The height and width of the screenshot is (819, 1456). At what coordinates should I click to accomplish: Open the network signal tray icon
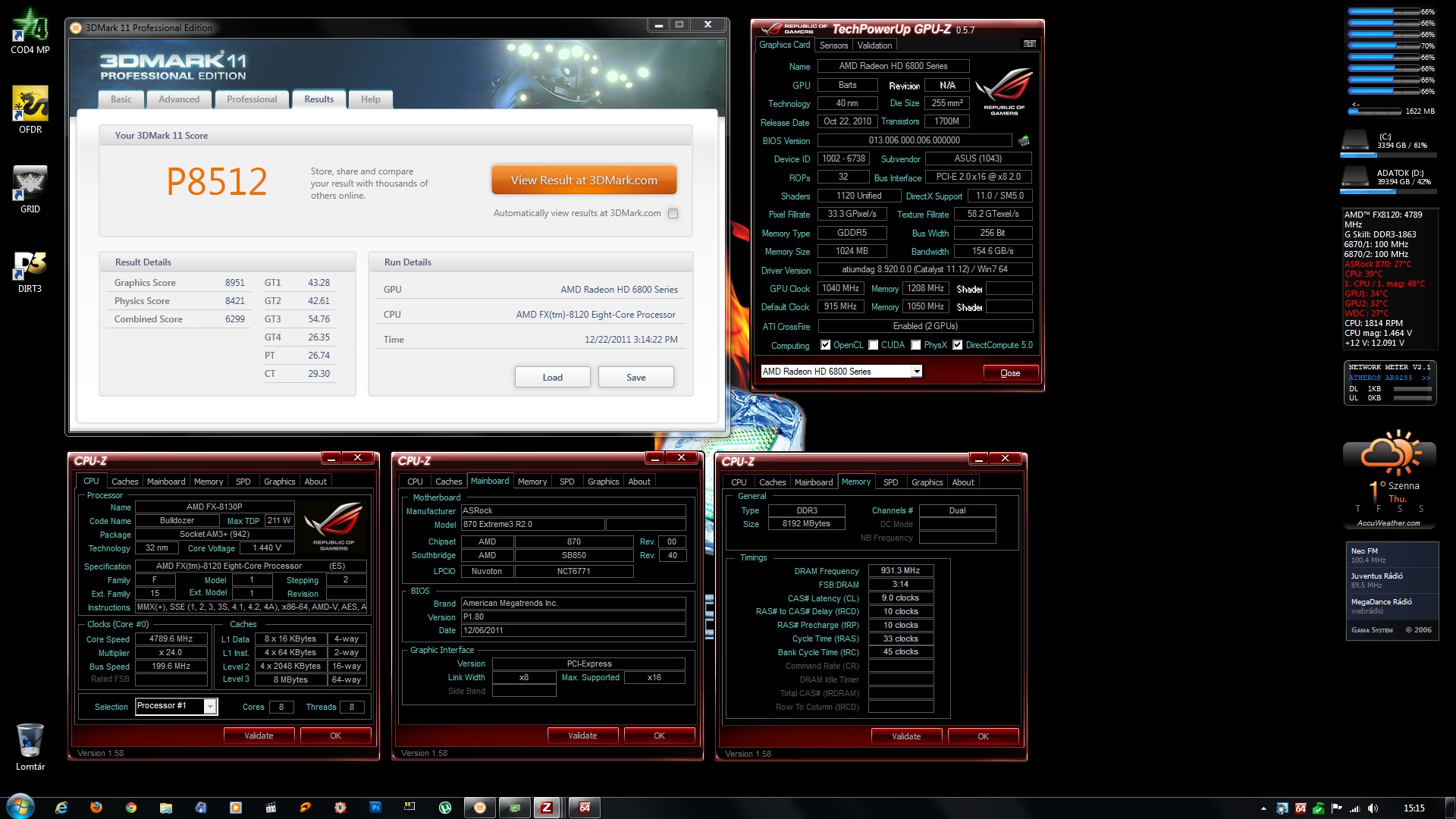click(1354, 808)
